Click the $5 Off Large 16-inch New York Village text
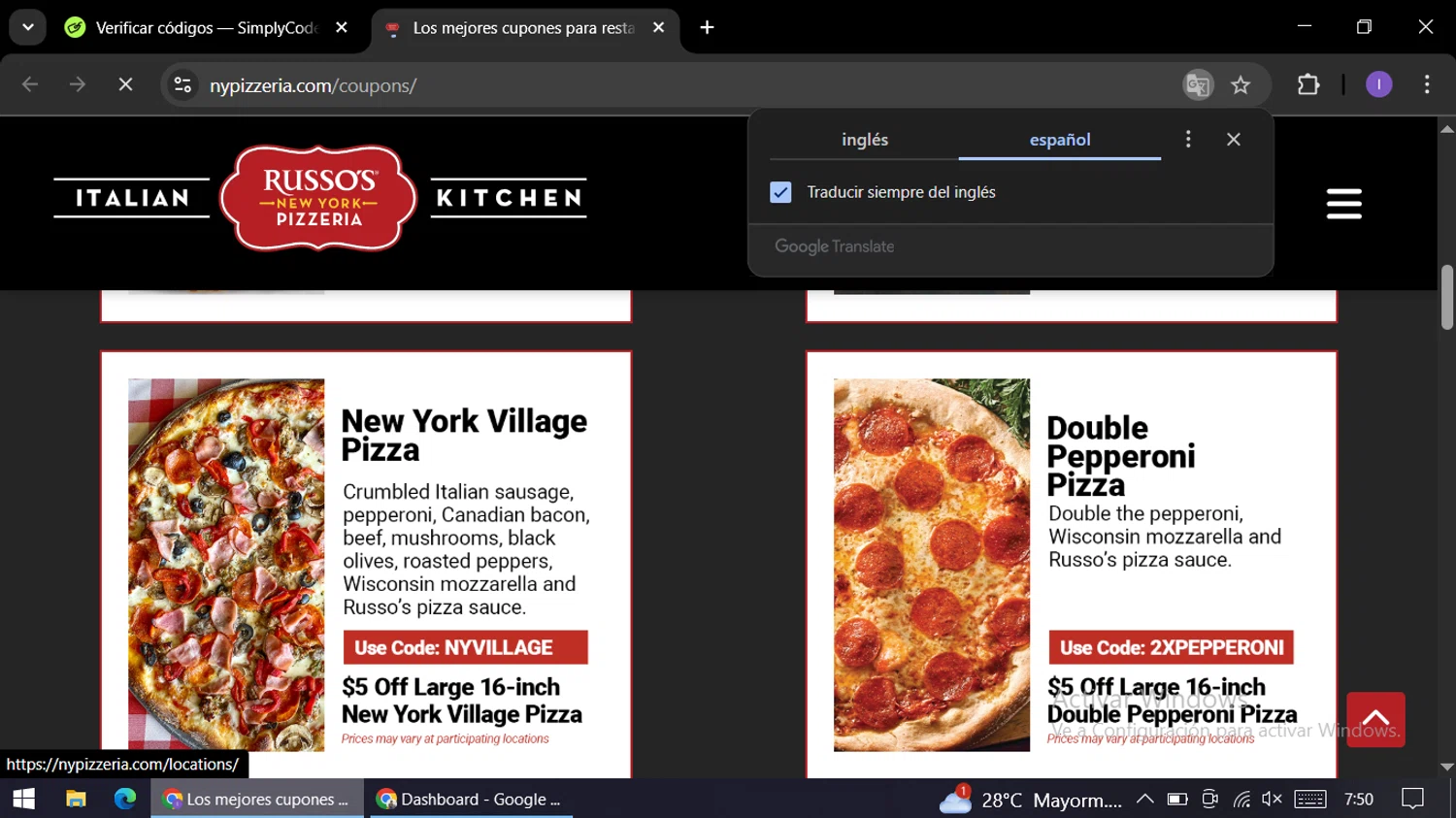This screenshot has width=1456, height=818. click(x=462, y=701)
